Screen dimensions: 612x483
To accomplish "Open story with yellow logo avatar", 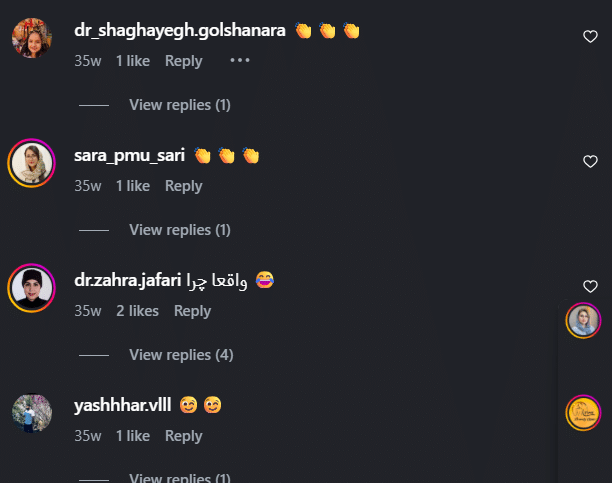I will (583, 413).
